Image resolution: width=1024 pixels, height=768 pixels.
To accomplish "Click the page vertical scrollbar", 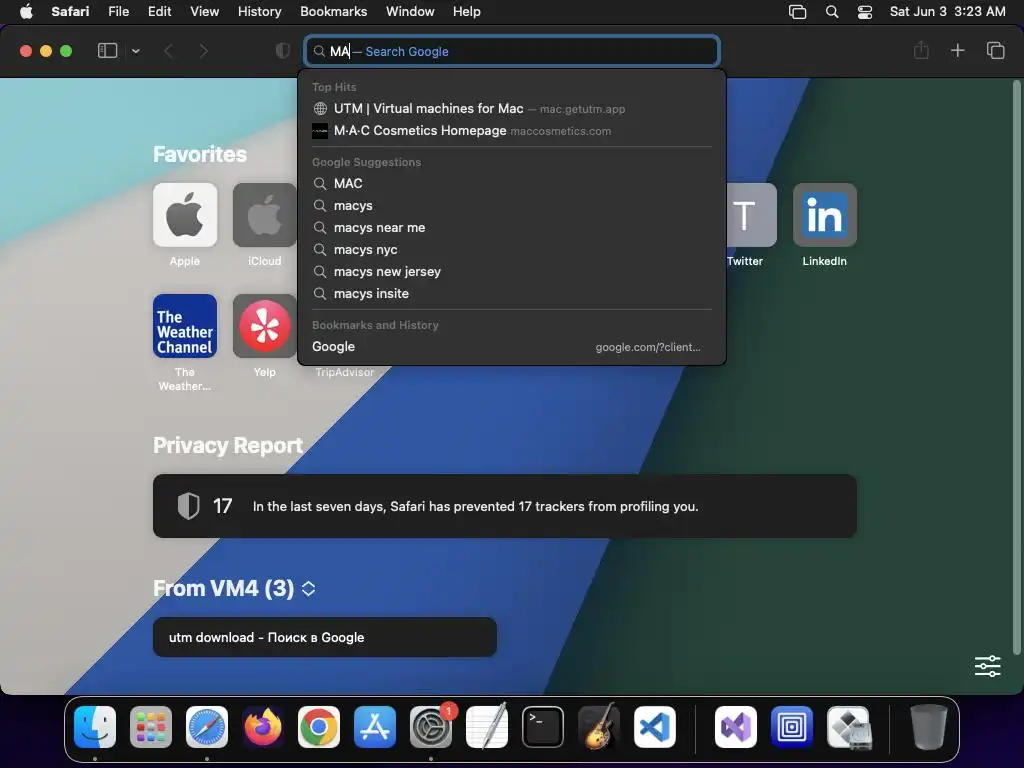I will 1016,366.
